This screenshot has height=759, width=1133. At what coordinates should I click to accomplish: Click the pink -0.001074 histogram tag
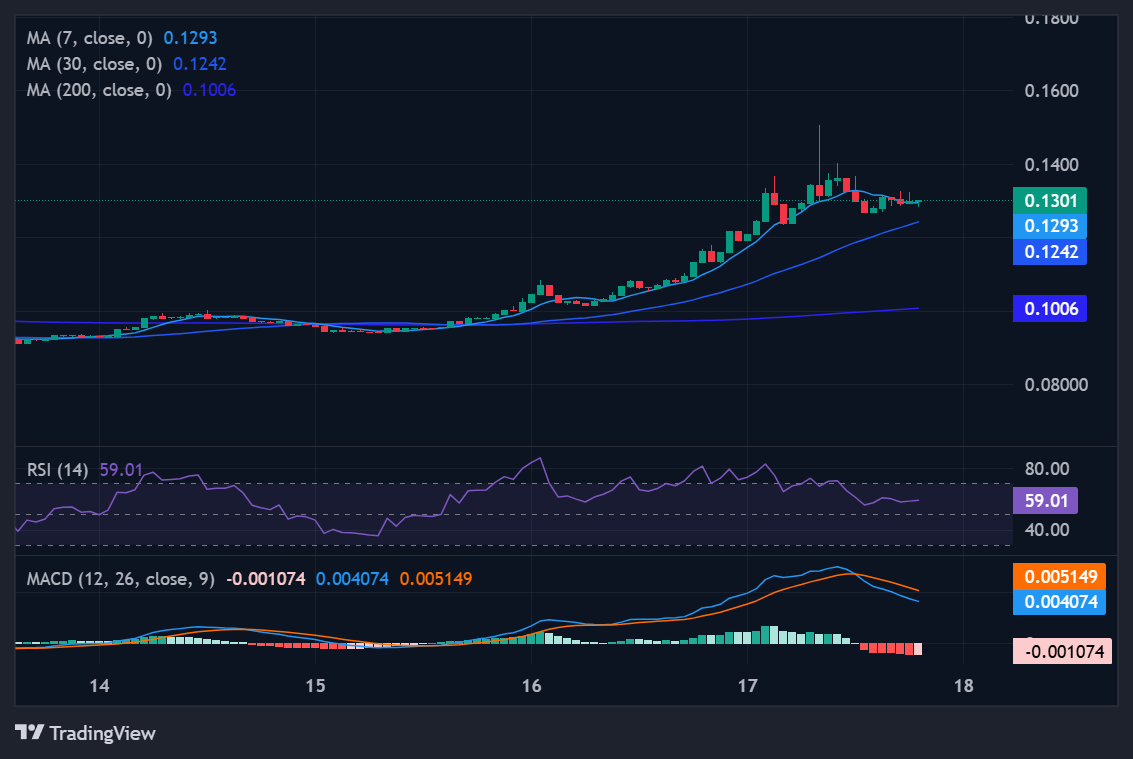[x=1062, y=651]
